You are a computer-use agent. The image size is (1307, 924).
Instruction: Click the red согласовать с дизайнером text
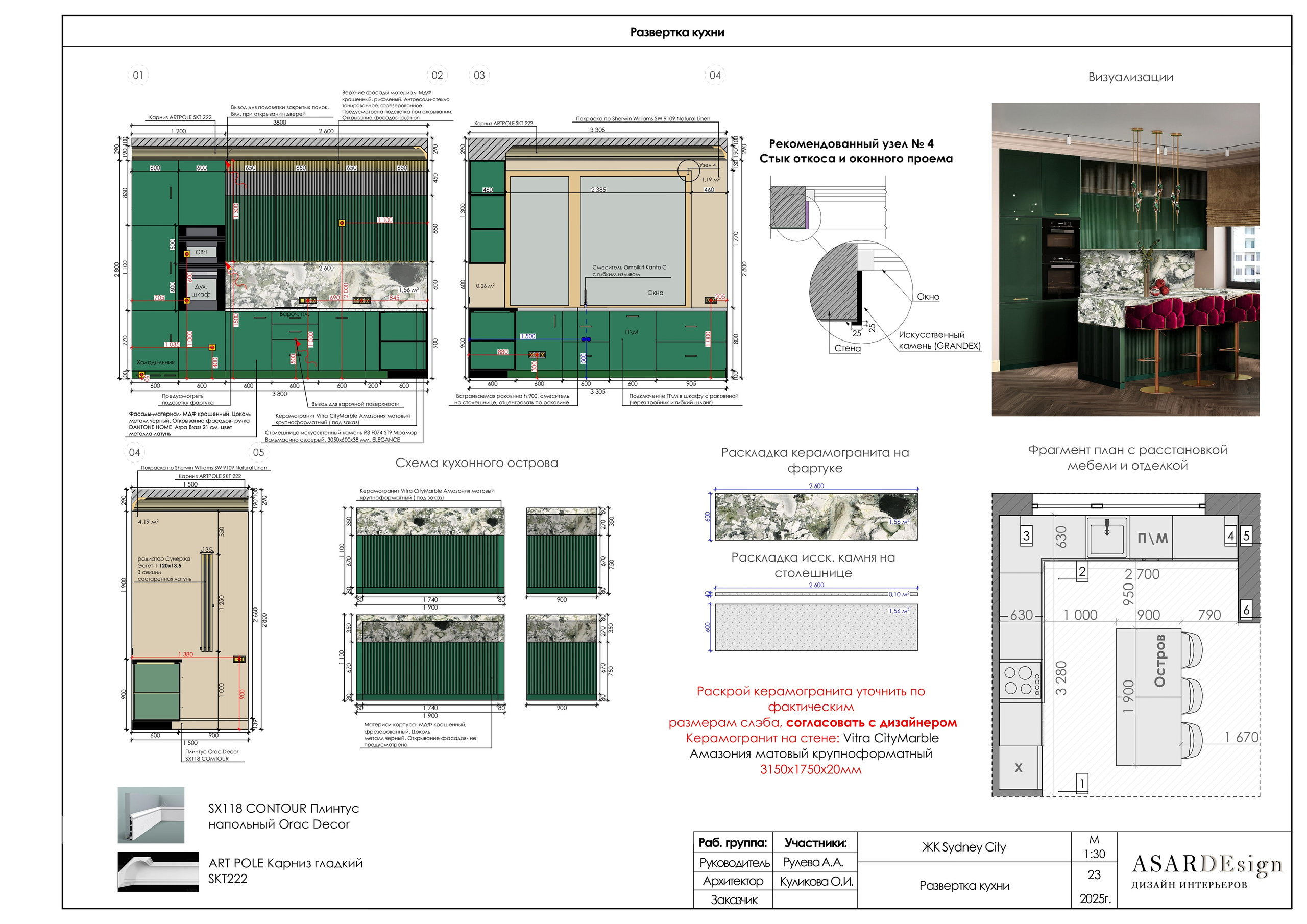click(871, 722)
